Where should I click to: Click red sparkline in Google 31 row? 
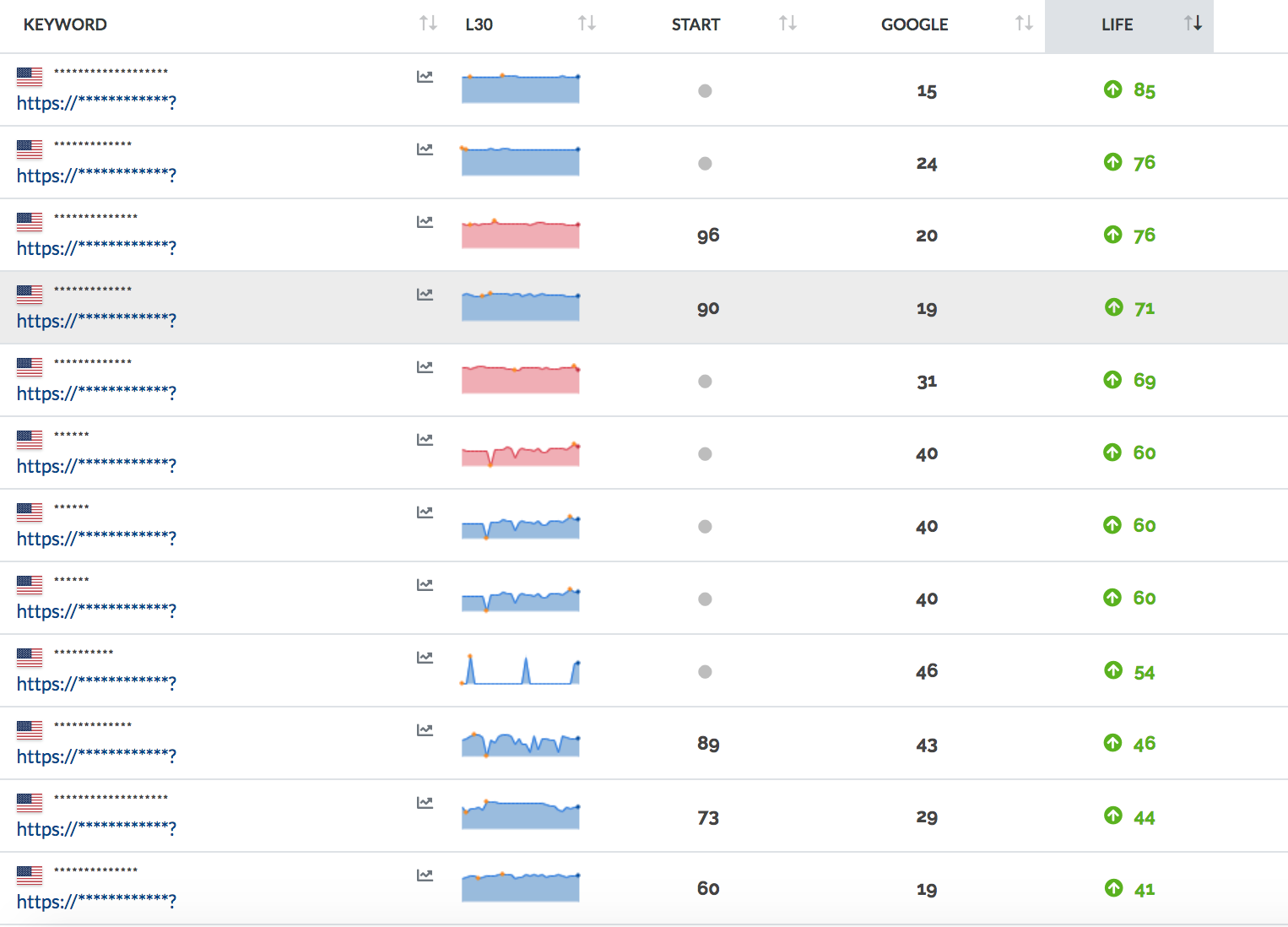tap(520, 380)
